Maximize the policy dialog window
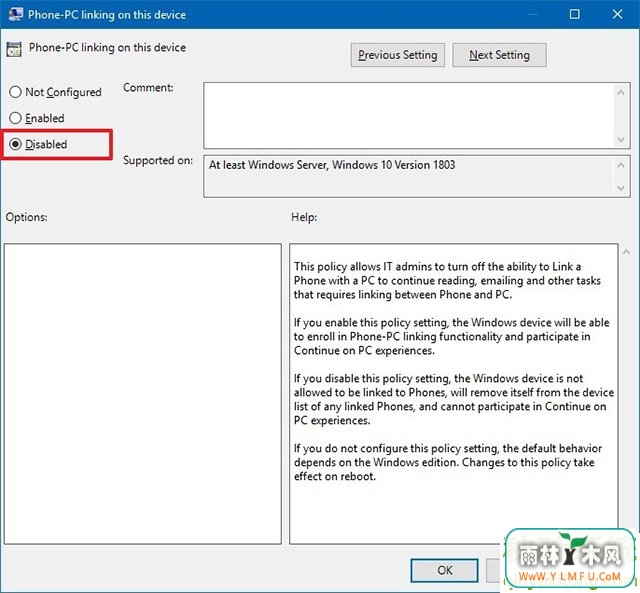The image size is (640, 593). [575, 14]
